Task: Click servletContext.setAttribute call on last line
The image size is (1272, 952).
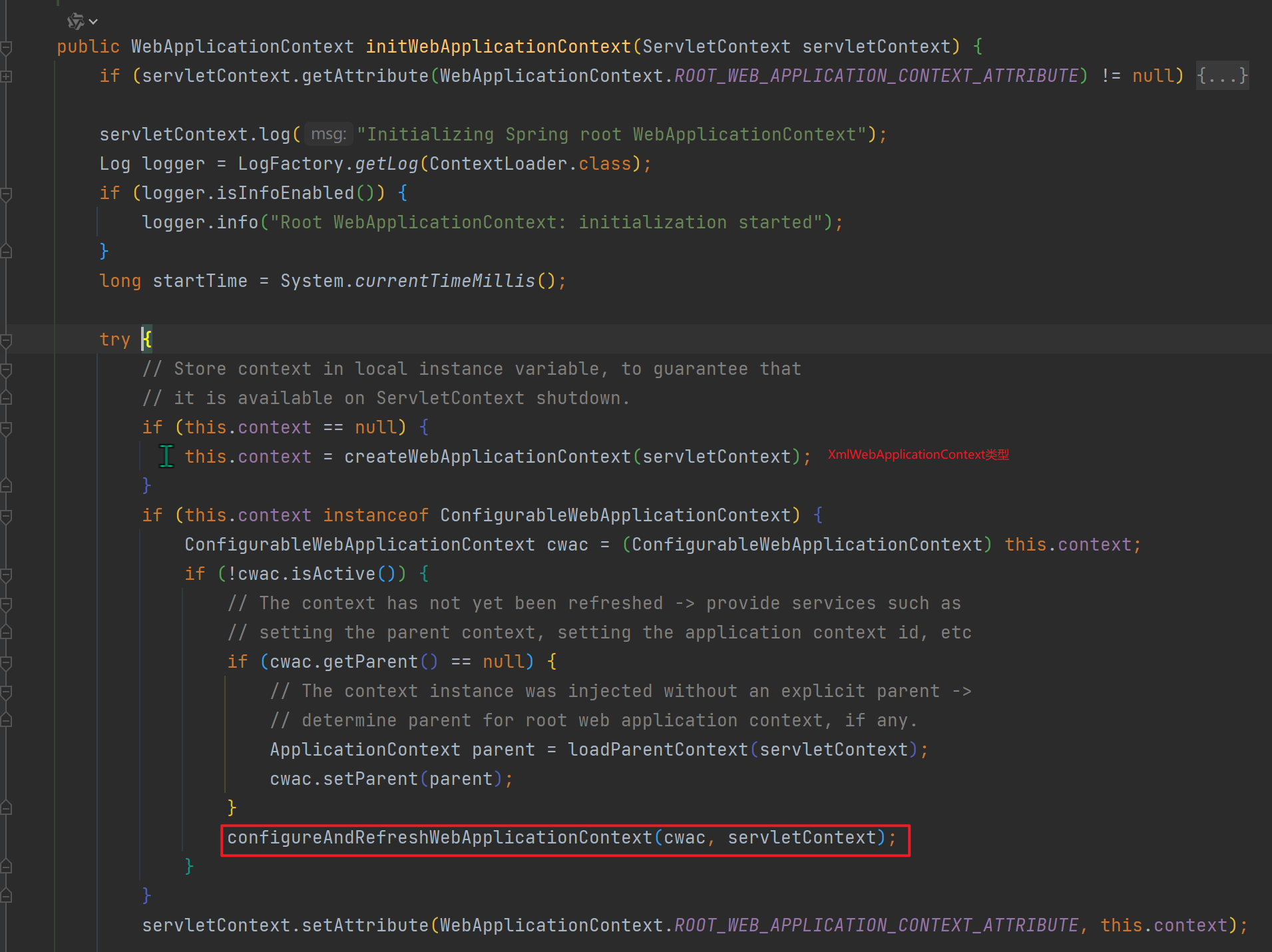Action: [286, 925]
